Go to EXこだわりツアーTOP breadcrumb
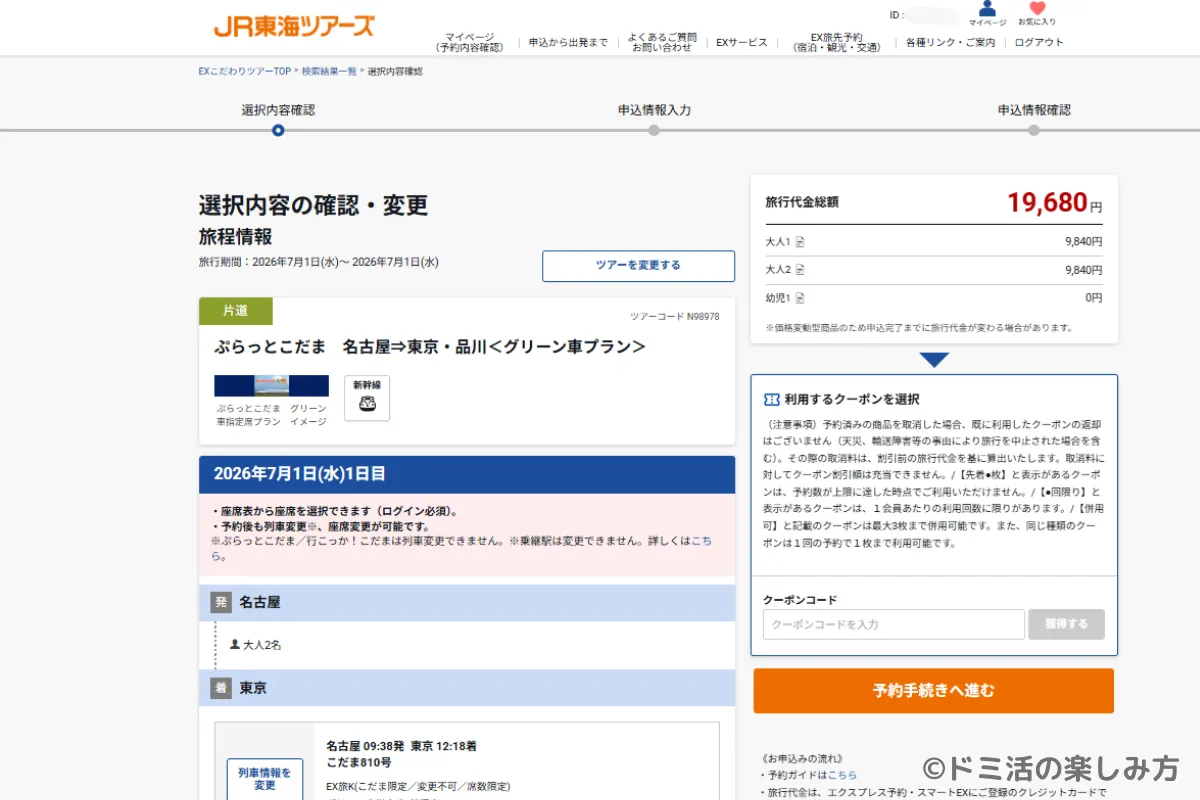Image resolution: width=1200 pixels, height=800 pixels. [x=245, y=72]
